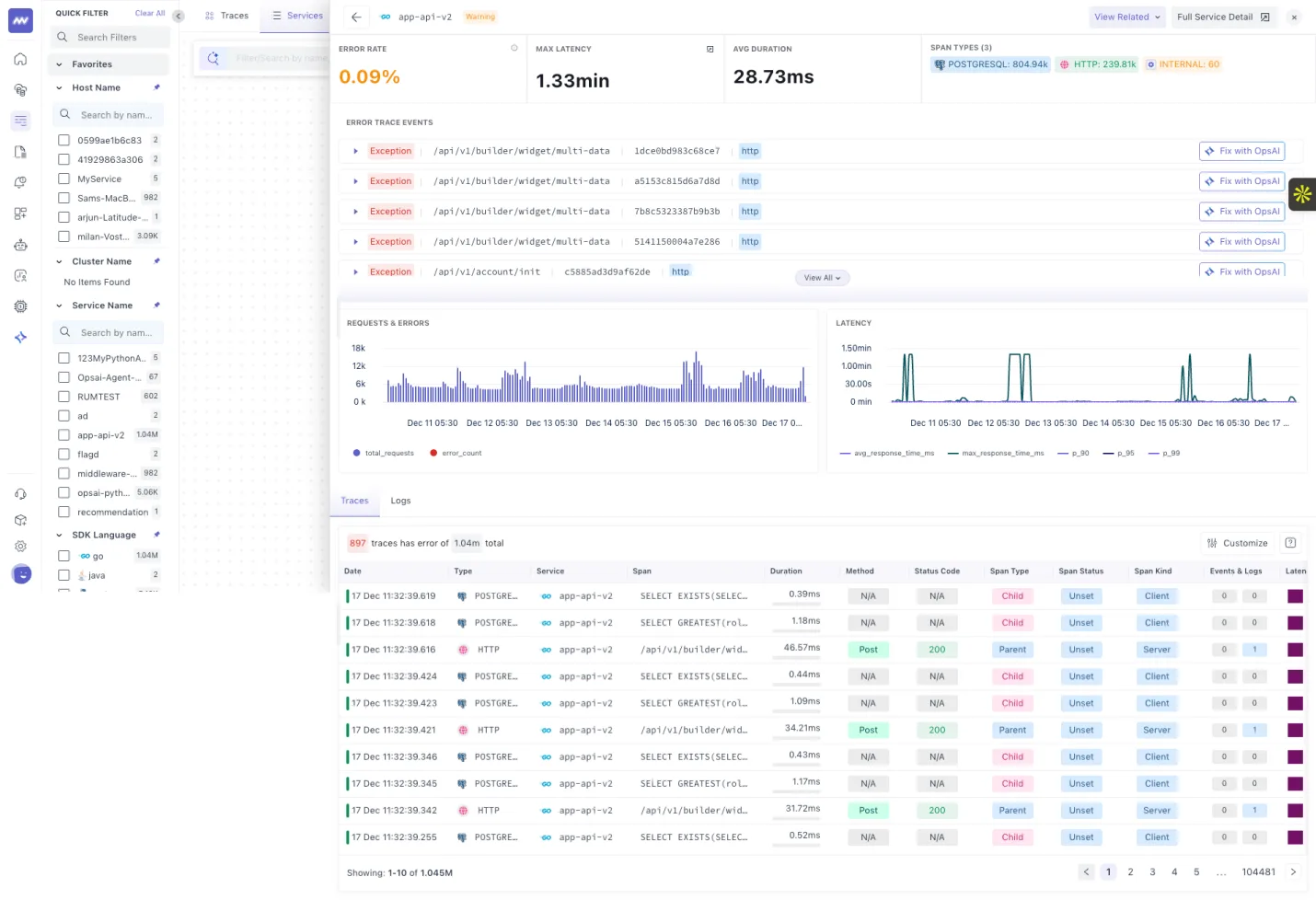Image resolution: width=1316 pixels, height=900 pixels.
Task: Switch to the Logs tab
Action: click(400, 501)
